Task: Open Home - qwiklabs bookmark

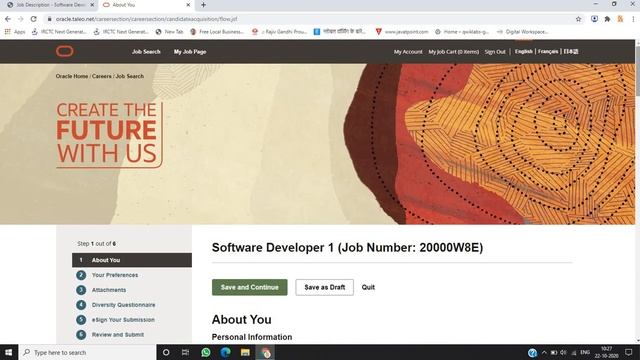Action: coord(461,31)
